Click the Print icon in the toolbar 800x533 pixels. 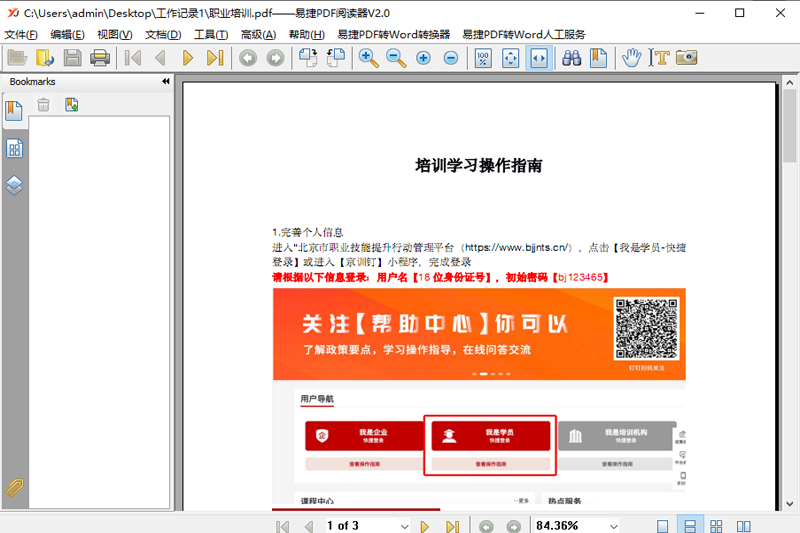coord(100,58)
